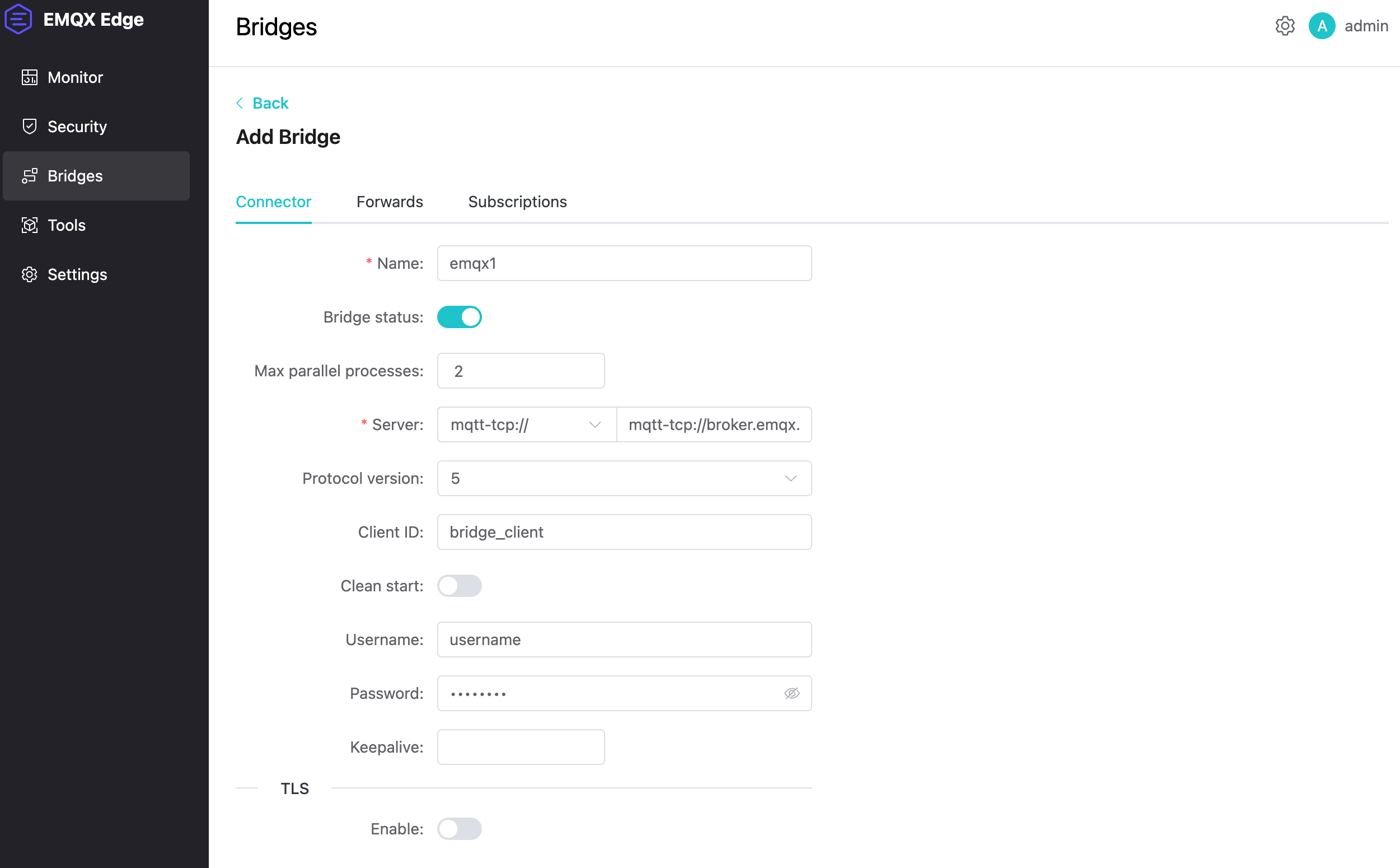Open the Monitor menu item

pos(96,77)
